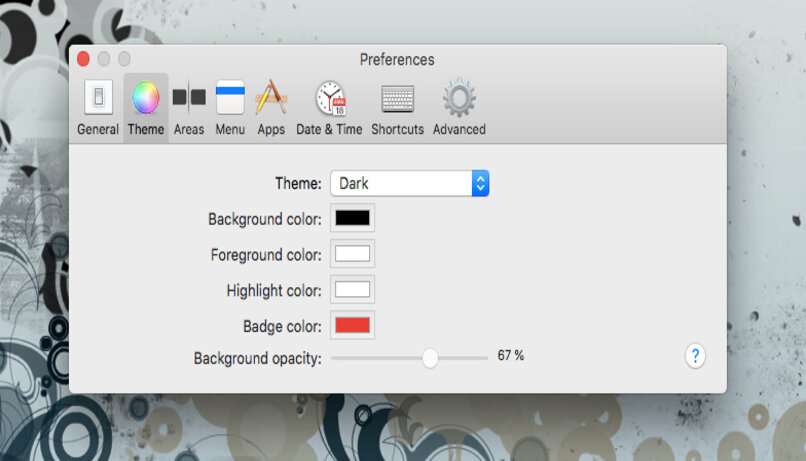Screen dimensions: 806x461
Task: Open the Advanced gear icon
Action: point(459,97)
